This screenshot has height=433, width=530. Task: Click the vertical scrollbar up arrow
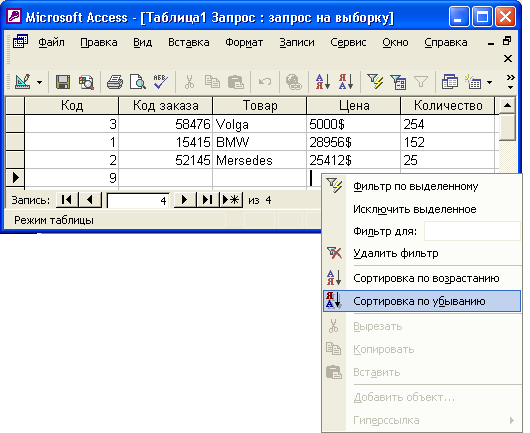(507, 105)
